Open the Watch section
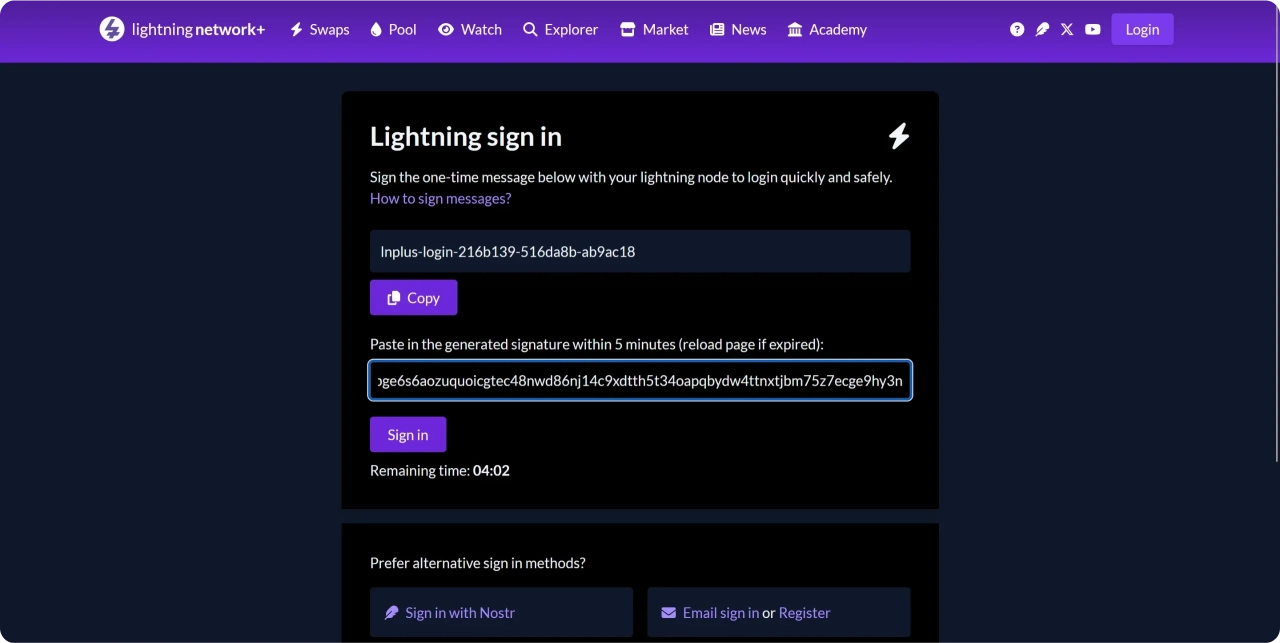This screenshot has height=643, width=1280. point(470,29)
